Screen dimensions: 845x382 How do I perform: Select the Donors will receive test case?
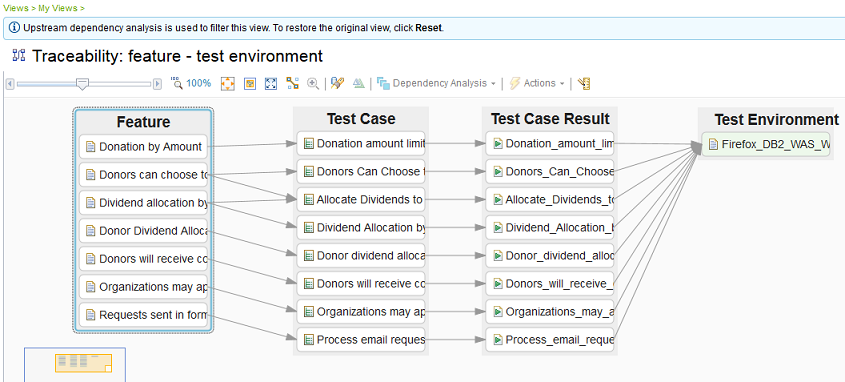pos(361,283)
